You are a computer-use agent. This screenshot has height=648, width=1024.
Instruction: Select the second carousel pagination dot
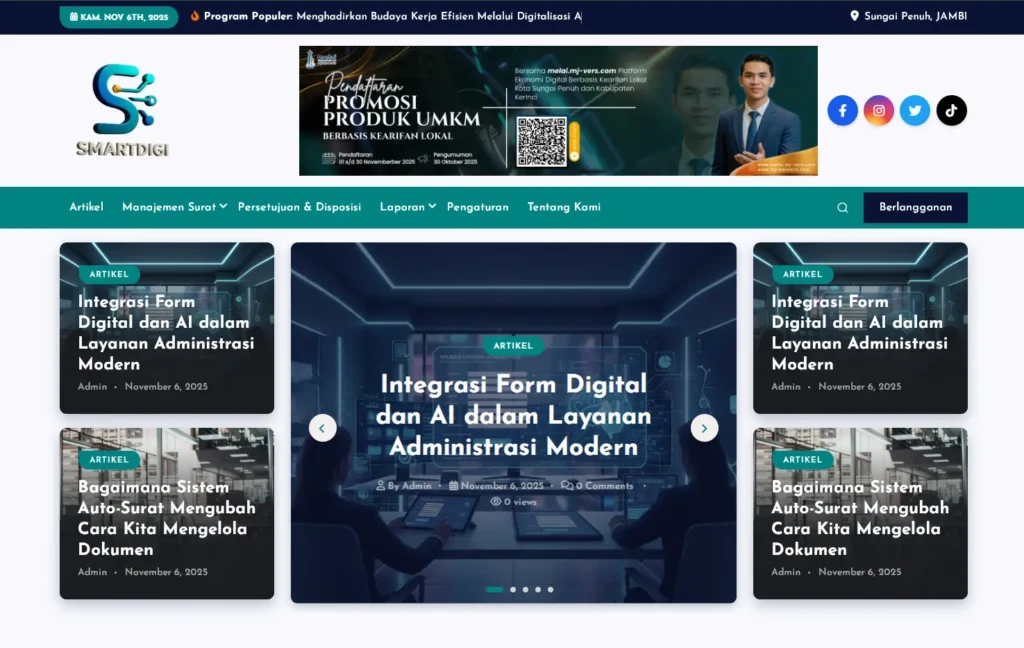(x=513, y=590)
